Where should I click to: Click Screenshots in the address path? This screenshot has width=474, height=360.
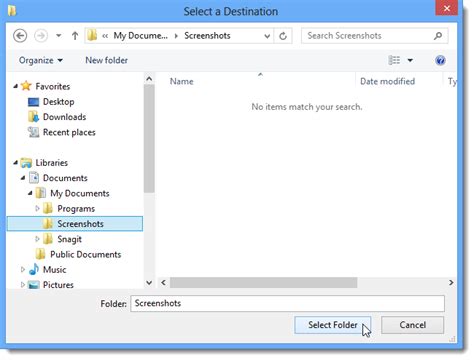coord(207,36)
